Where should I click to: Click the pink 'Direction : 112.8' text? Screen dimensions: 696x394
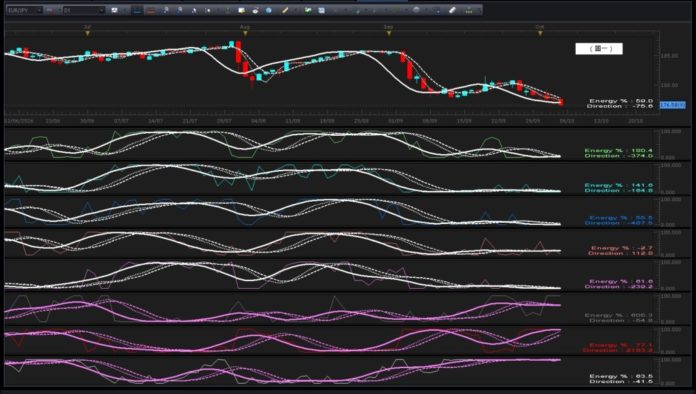621,253
